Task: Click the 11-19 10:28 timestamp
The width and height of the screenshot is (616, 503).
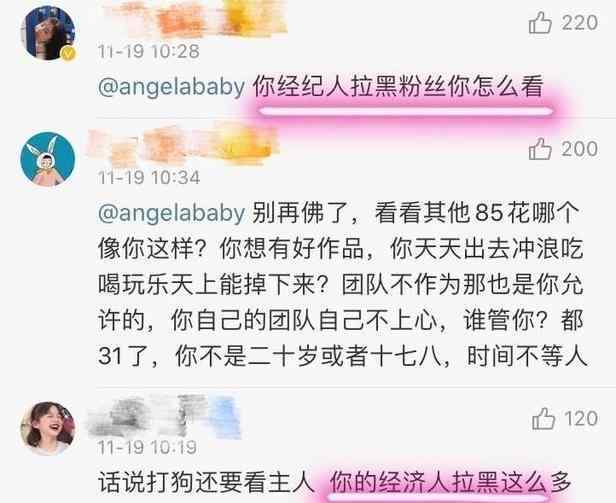Action: coord(148,51)
